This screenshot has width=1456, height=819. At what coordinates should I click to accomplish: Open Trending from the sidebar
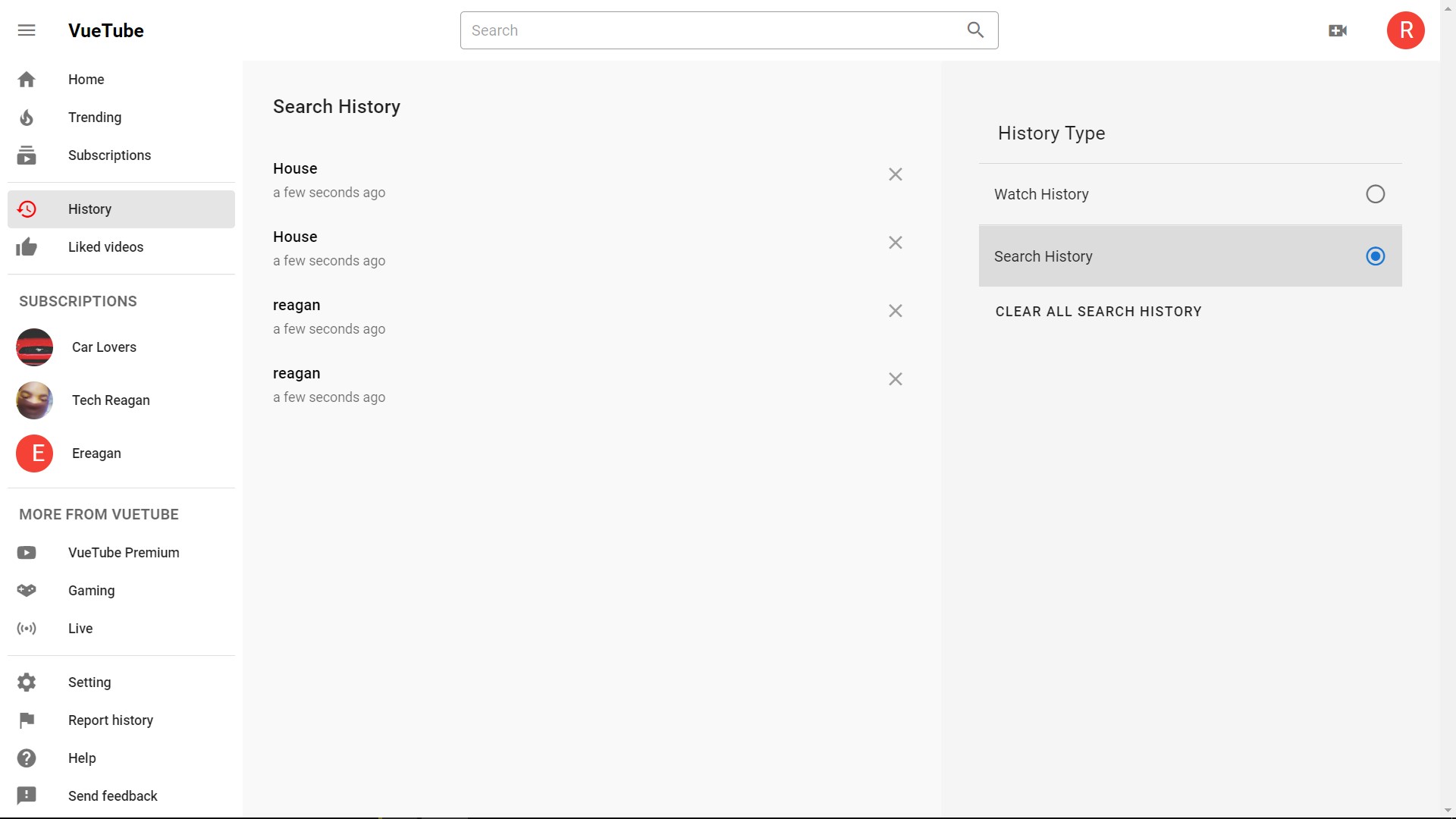point(95,118)
